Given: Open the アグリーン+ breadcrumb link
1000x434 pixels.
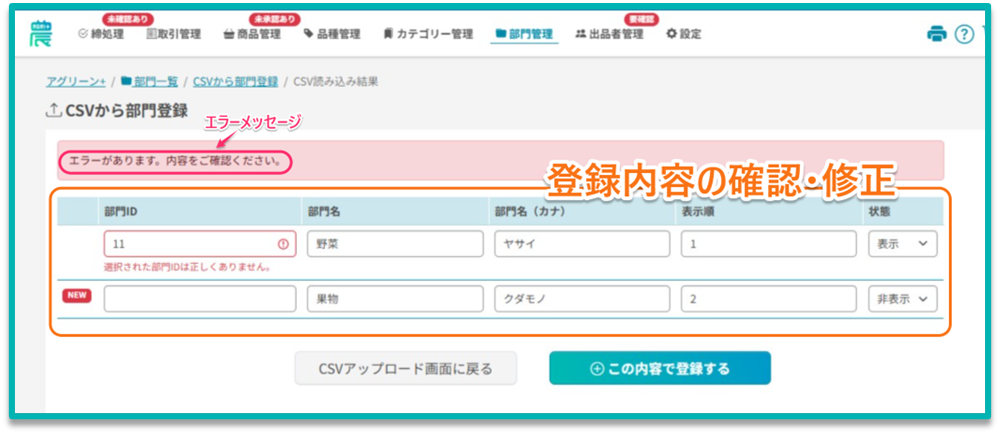Looking at the screenshot, I should pos(76,81).
